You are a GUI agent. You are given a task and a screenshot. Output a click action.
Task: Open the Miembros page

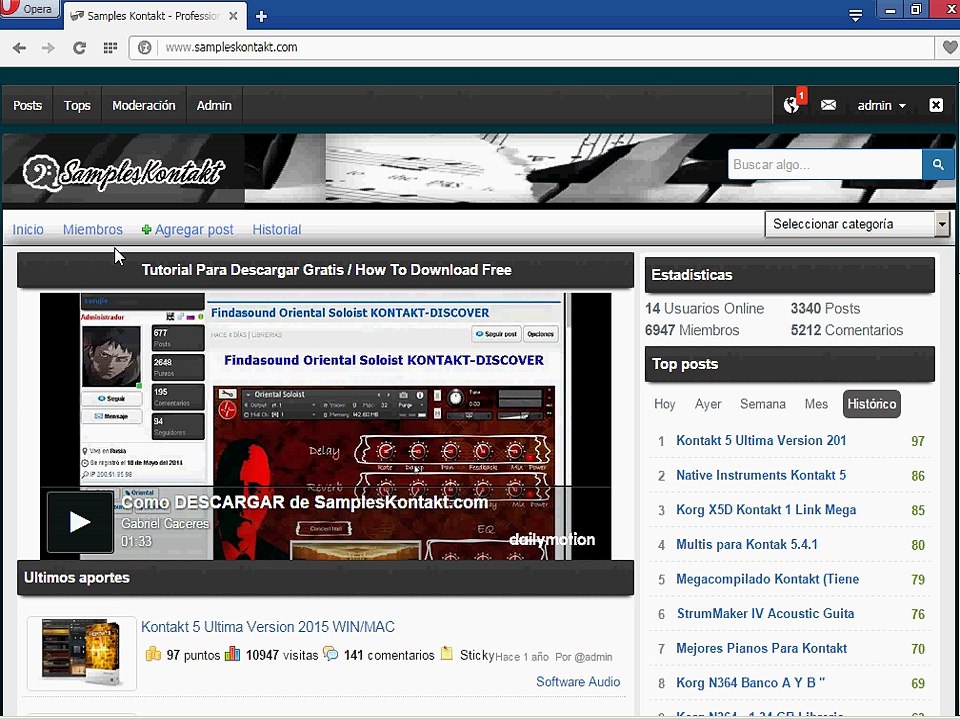(x=92, y=230)
